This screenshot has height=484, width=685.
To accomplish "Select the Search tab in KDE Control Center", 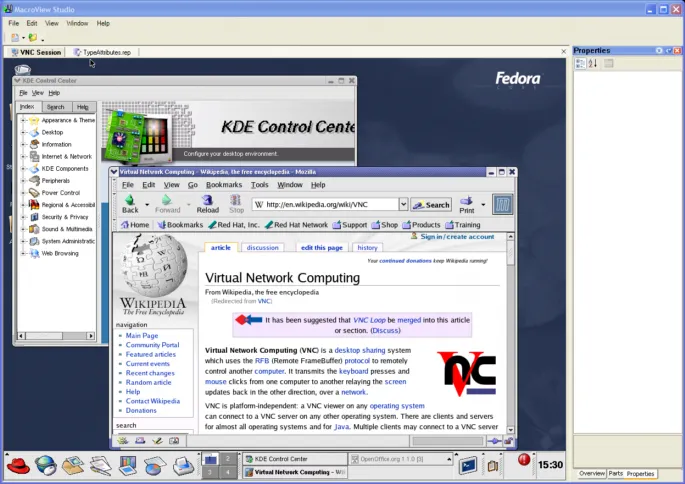I will (x=56, y=107).
